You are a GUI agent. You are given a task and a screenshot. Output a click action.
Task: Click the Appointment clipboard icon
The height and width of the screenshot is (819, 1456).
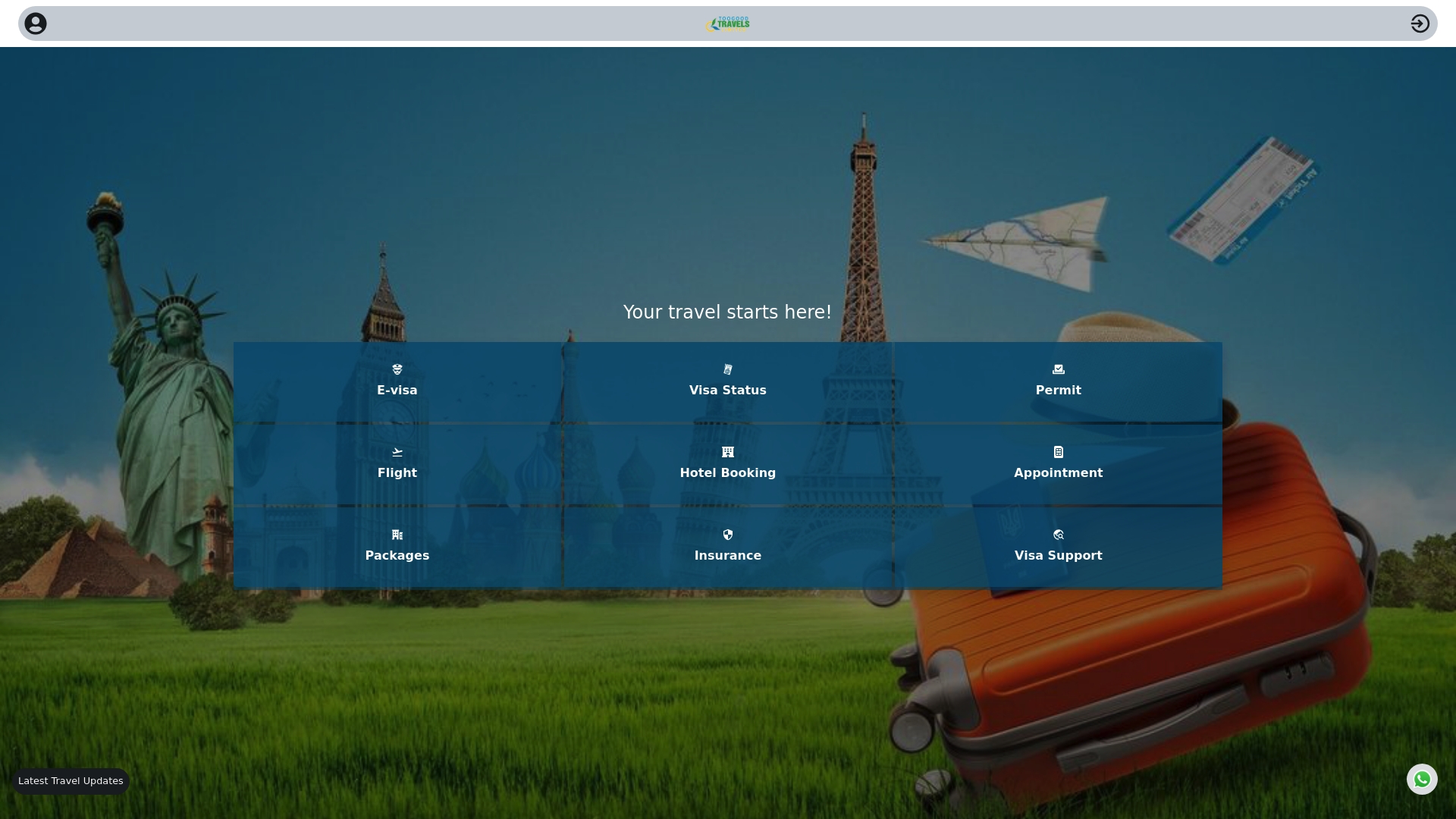click(1059, 452)
